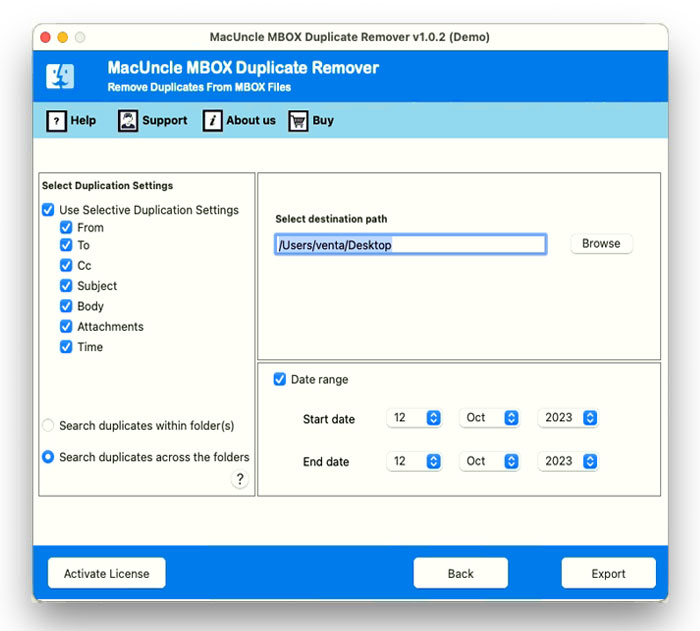Expand the End date year dropdown

click(568, 461)
